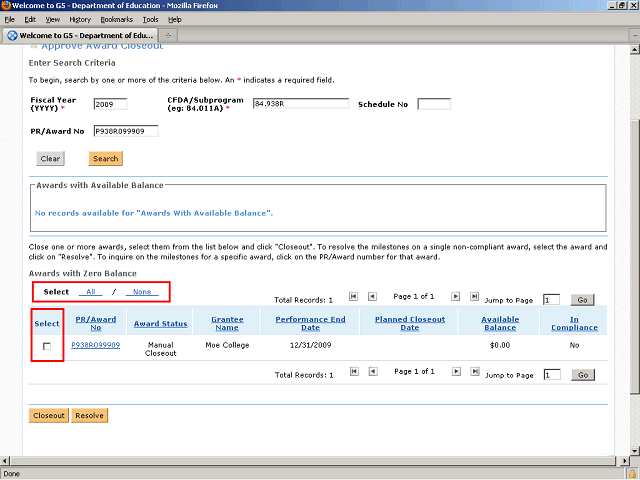Click Select All link
This screenshot has height=480, width=640.
[x=91, y=292]
